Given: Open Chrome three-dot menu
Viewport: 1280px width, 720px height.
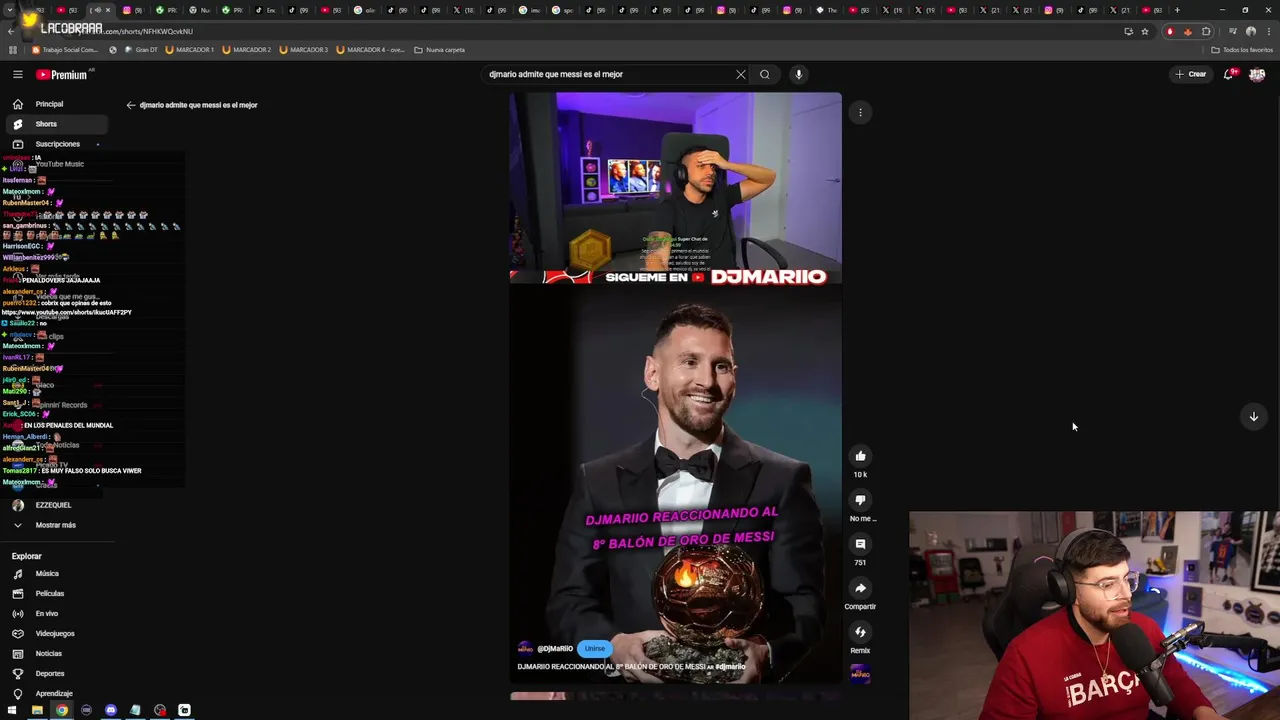Looking at the screenshot, I should point(1268,31).
